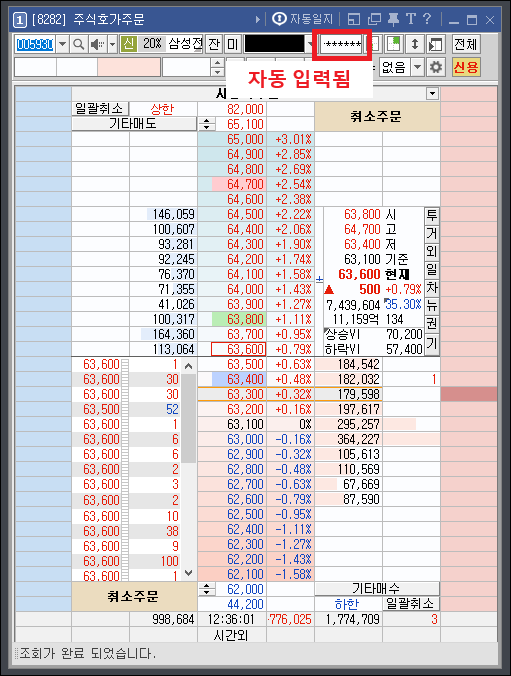The height and width of the screenshot is (676, 511).
Task: Open the stock code dropdown arrow
Action: click(63, 44)
